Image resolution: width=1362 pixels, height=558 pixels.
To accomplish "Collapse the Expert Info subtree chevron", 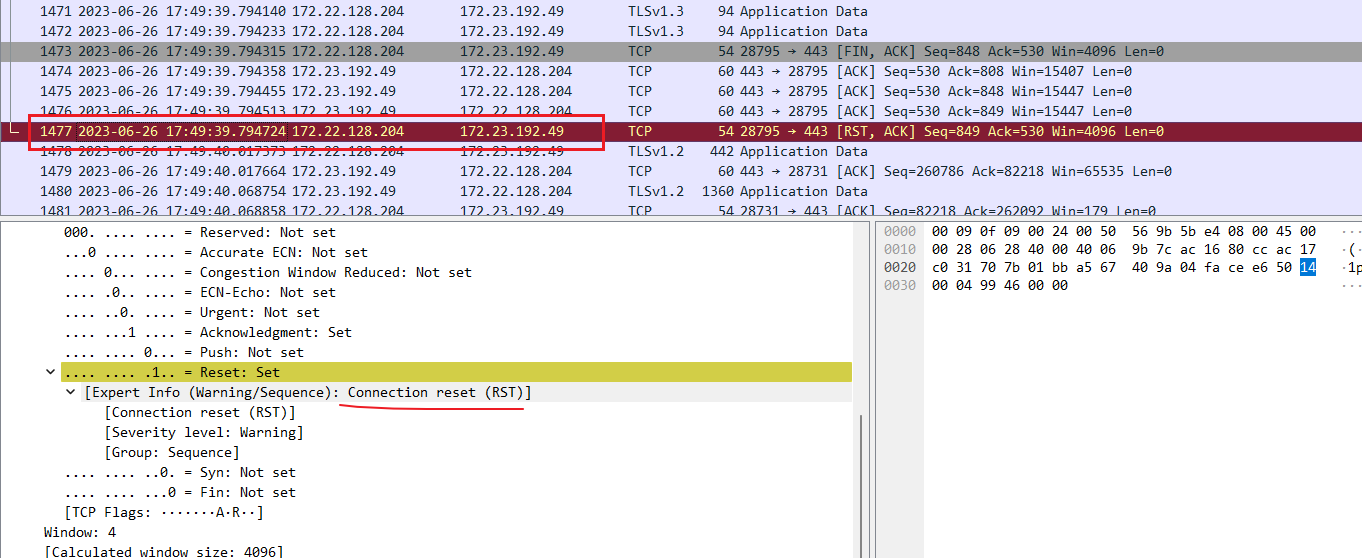I will pyautogui.click(x=70, y=392).
